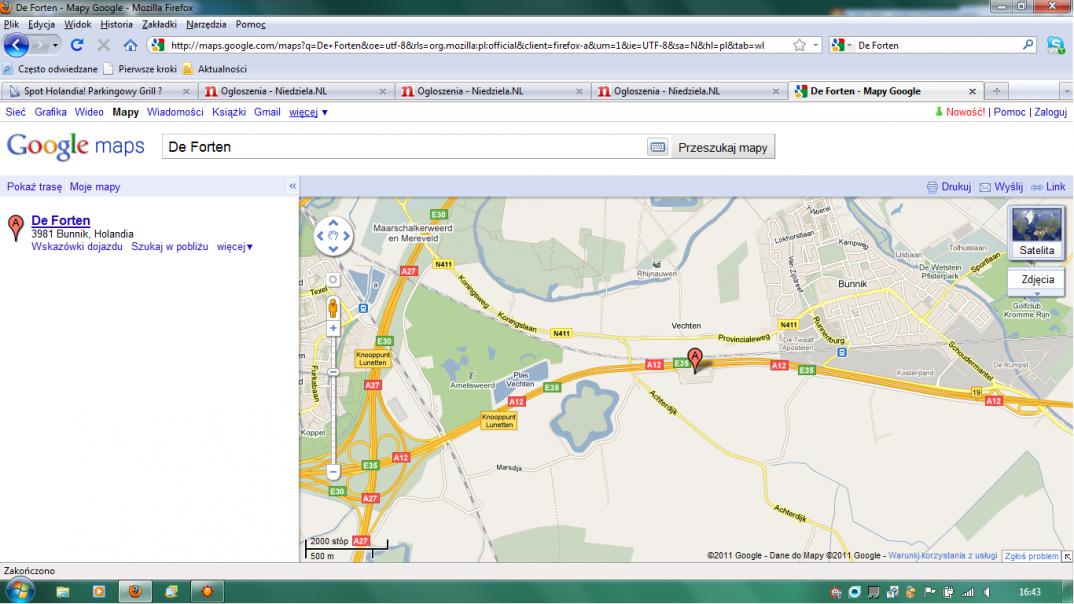
Task: Open the Gmail link in the top bar
Action: [x=267, y=112]
